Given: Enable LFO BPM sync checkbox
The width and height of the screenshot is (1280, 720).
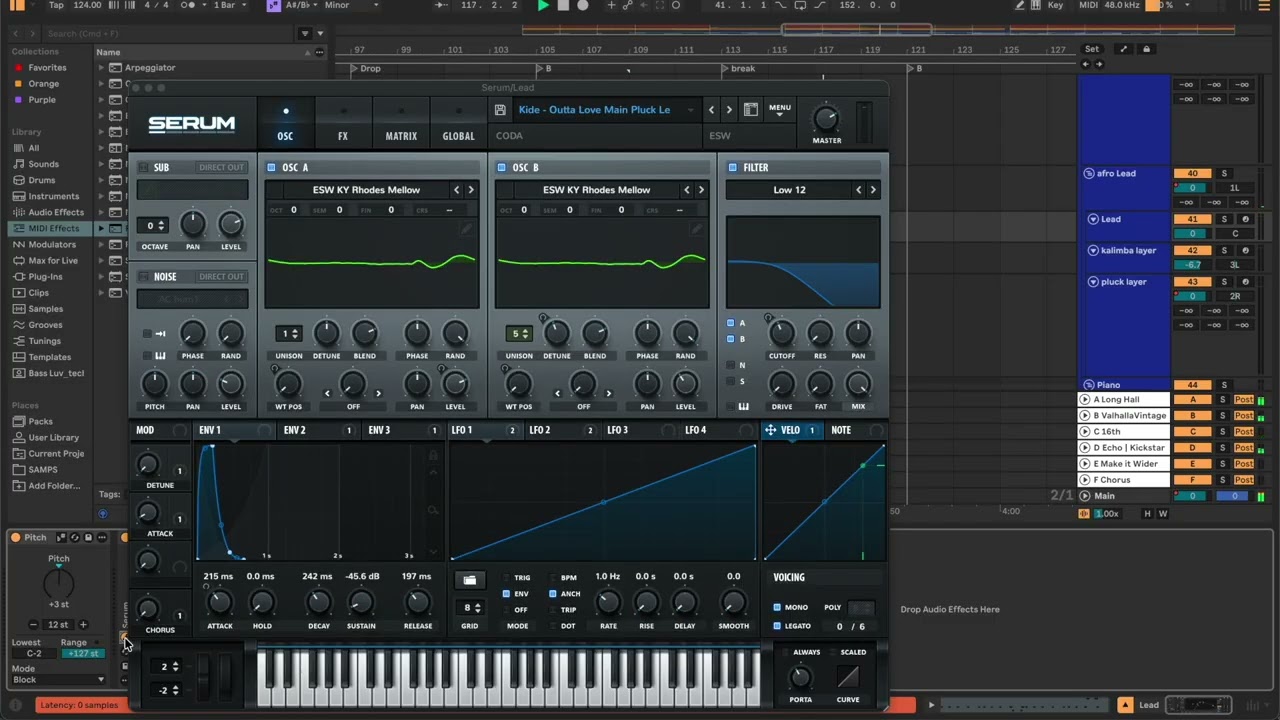Looking at the screenshot, I should coord(552,578).
